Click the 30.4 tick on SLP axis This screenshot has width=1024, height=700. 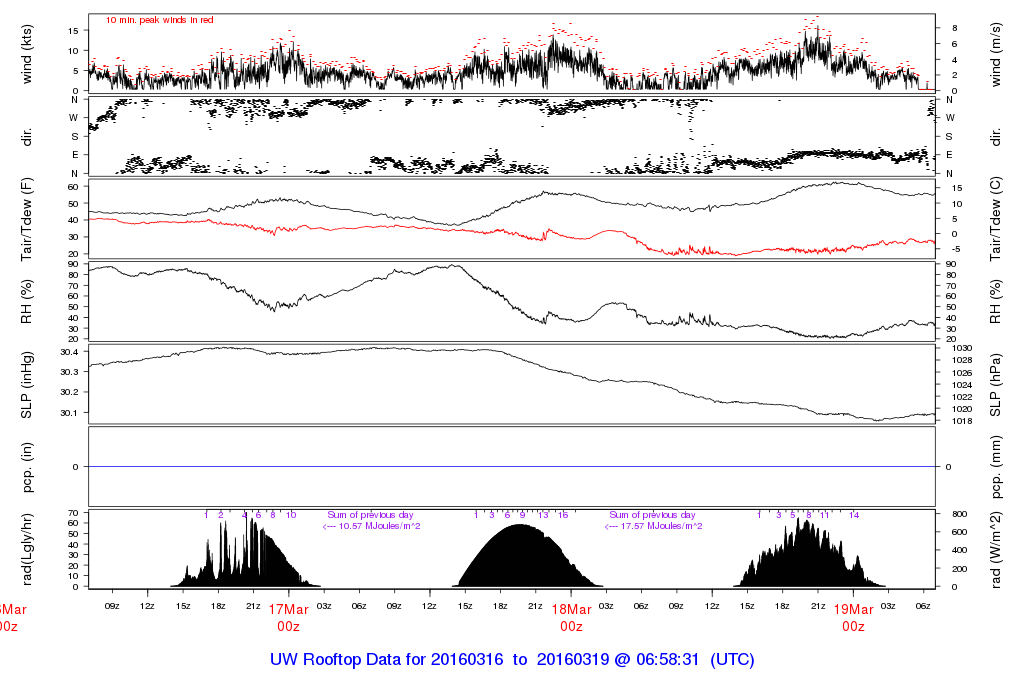69,352
